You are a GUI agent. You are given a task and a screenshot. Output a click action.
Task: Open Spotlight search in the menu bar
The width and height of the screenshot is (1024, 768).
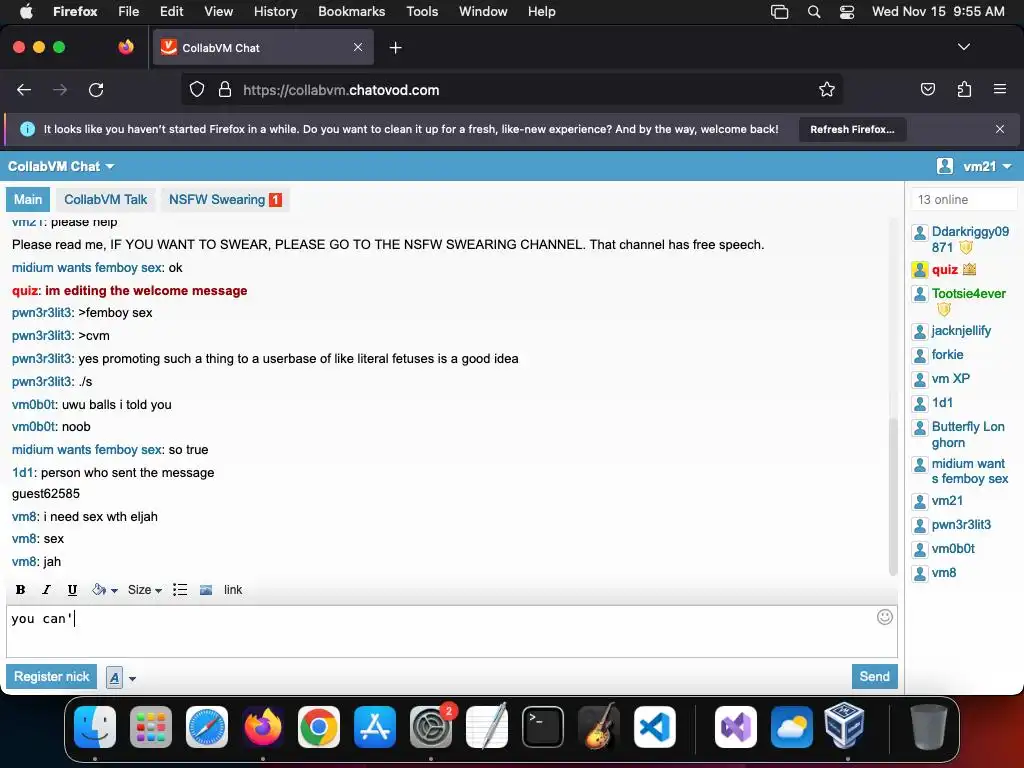[x=814, y=12]
